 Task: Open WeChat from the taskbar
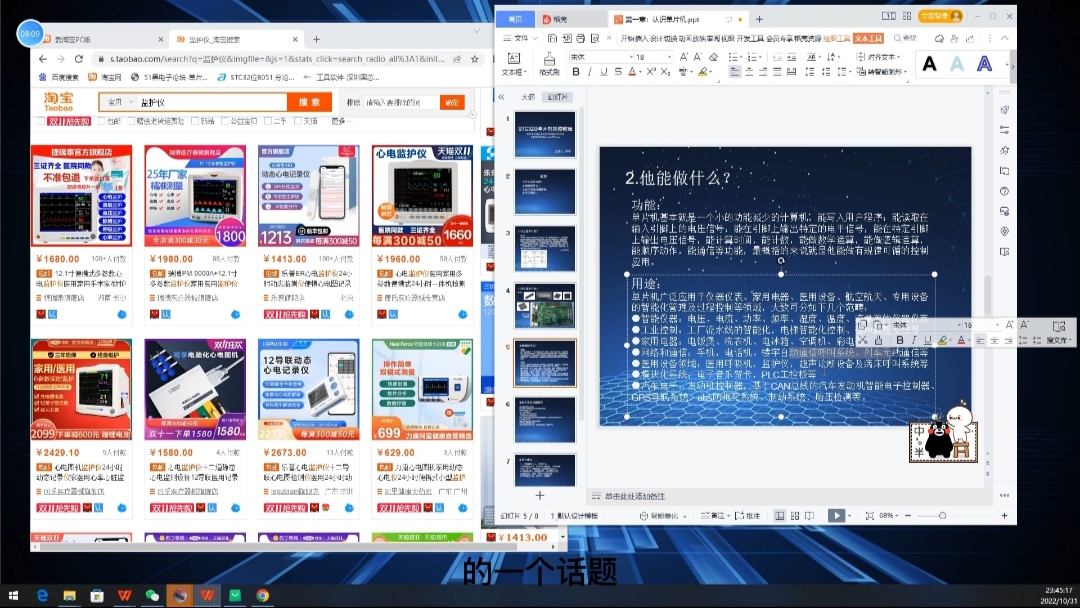point(152,595)
